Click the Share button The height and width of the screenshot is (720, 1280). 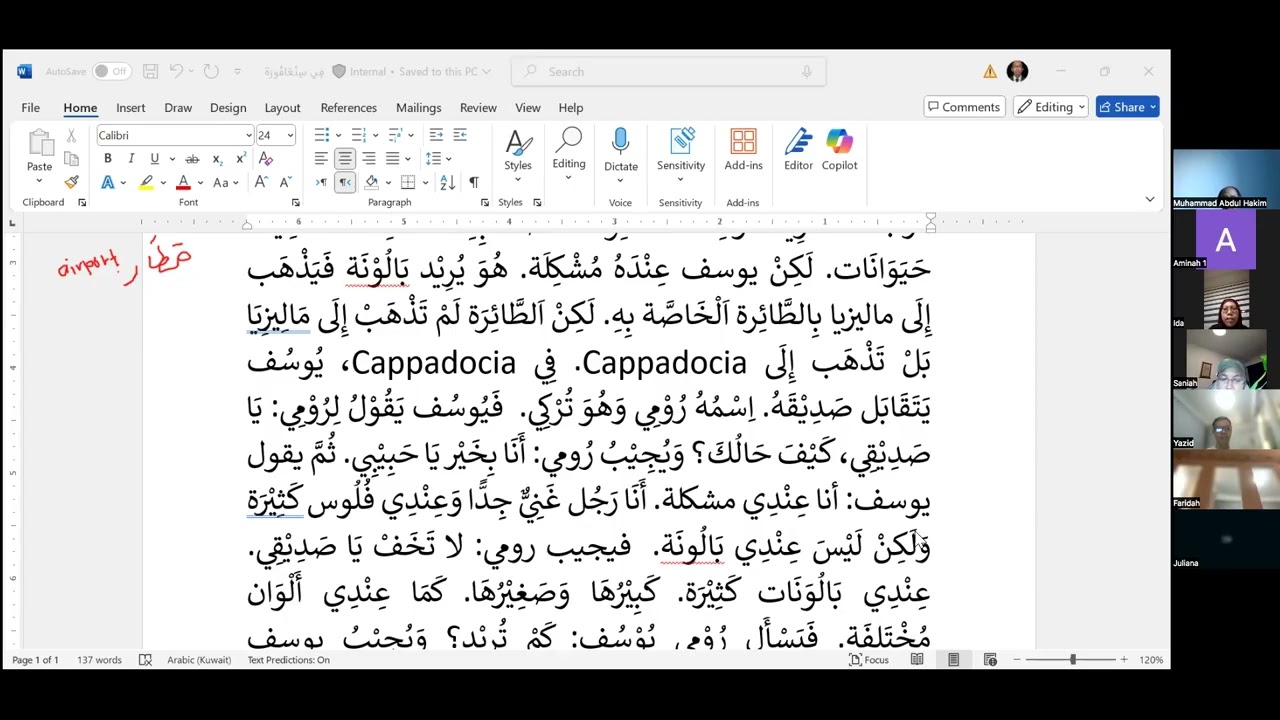click(x=1127, y=107)
